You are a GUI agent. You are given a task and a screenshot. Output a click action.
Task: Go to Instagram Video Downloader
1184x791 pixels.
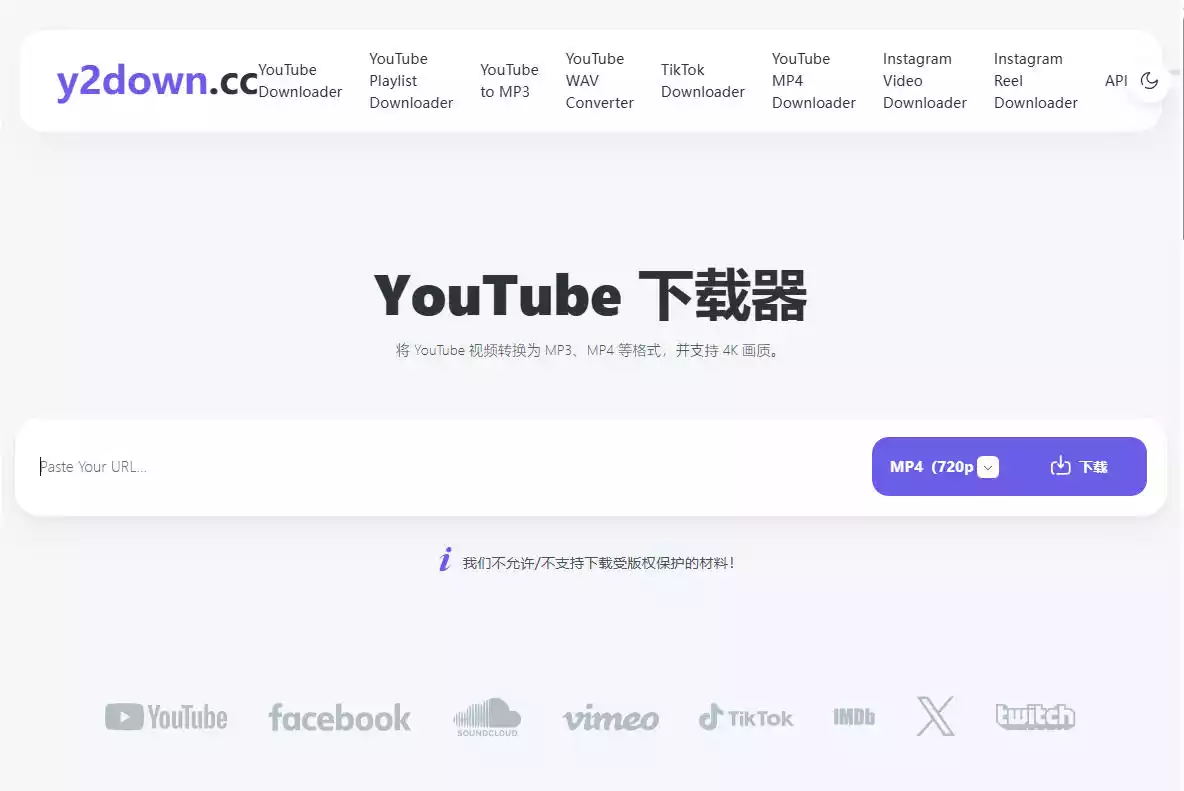tap(924, 81)
